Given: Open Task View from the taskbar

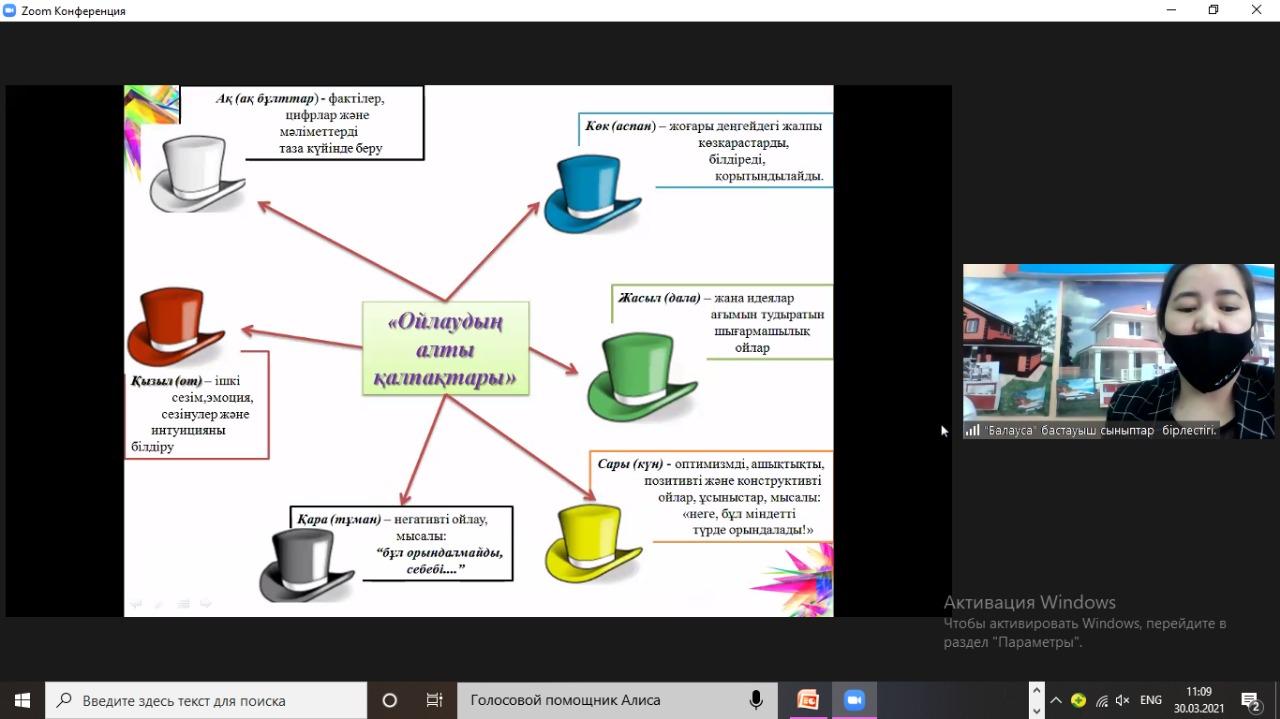Looking at the screenshot, I should tap(434, 700).
